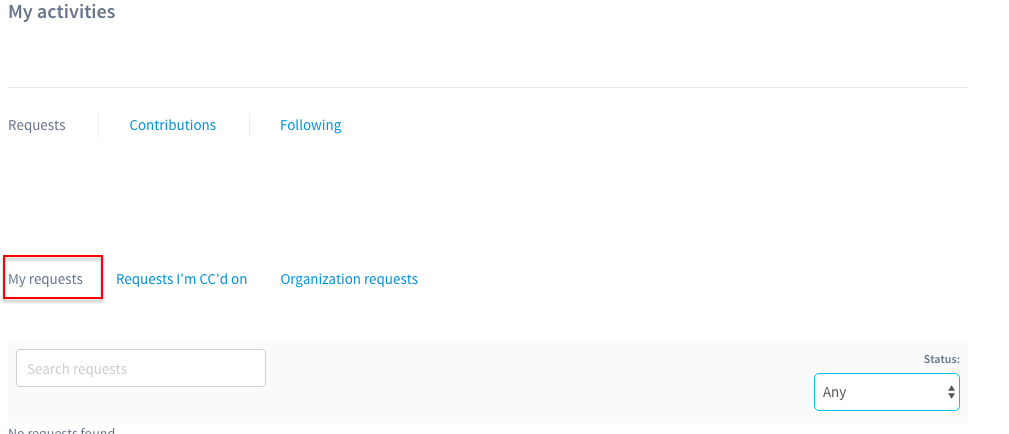Open the Any status filter combo box
1009x434 pixels.
[887, 392]
